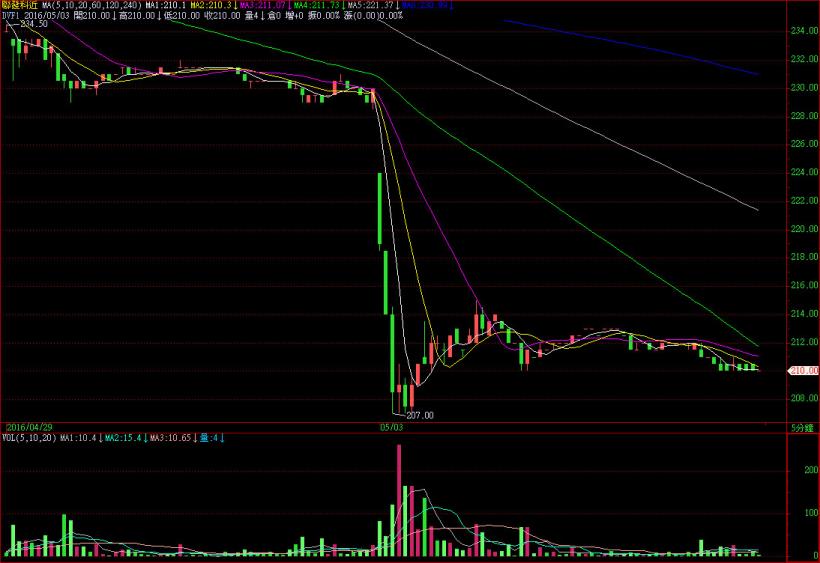The height and width of the screenshot is (563, 820).
Task: Select the volume MA1:10.4 readout
Action: pyautogui.click(x=78, y=438)
